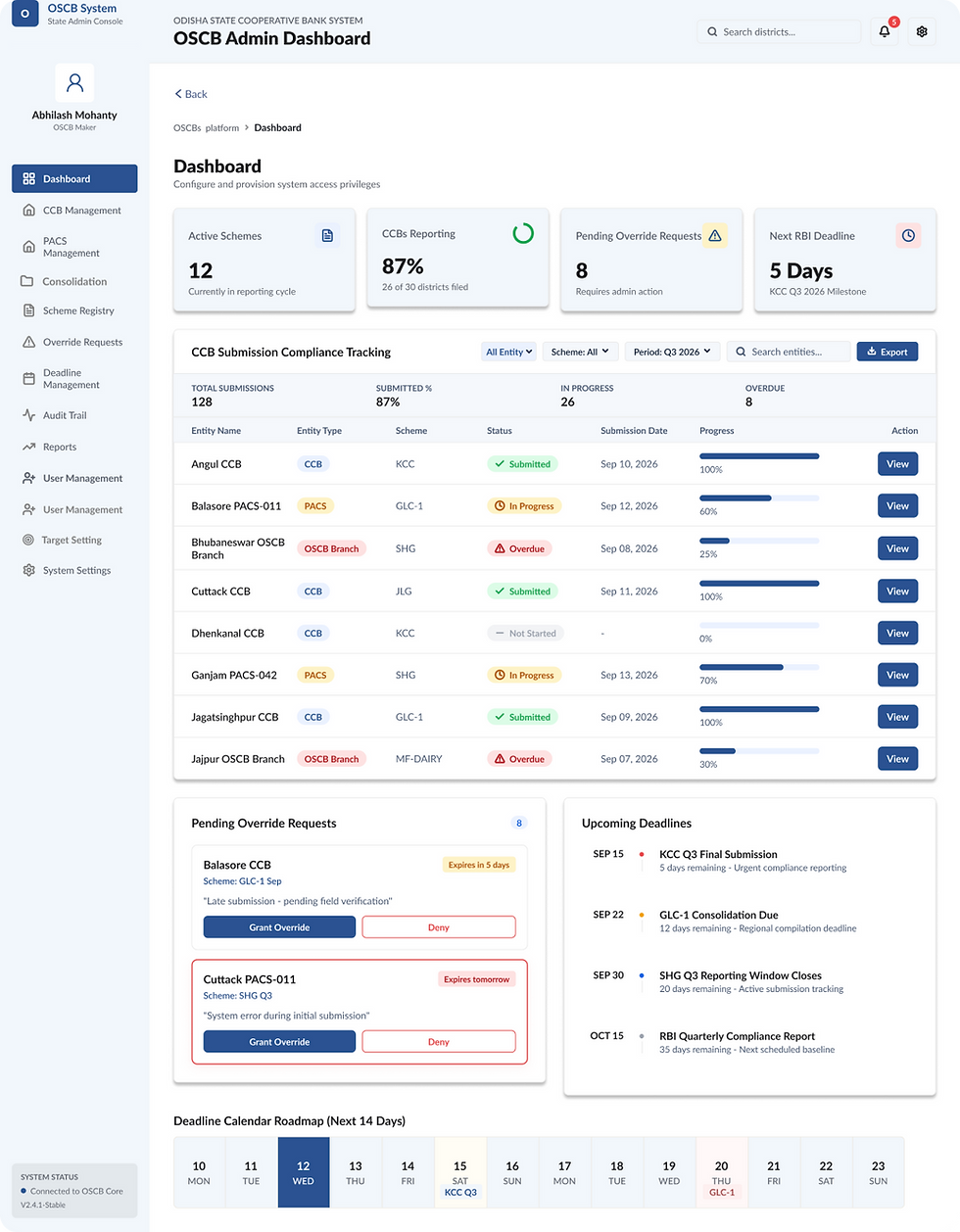The image size is (960, 1232).
Task: Grant Override for Balasore CCB
Action: pos(279,927)
